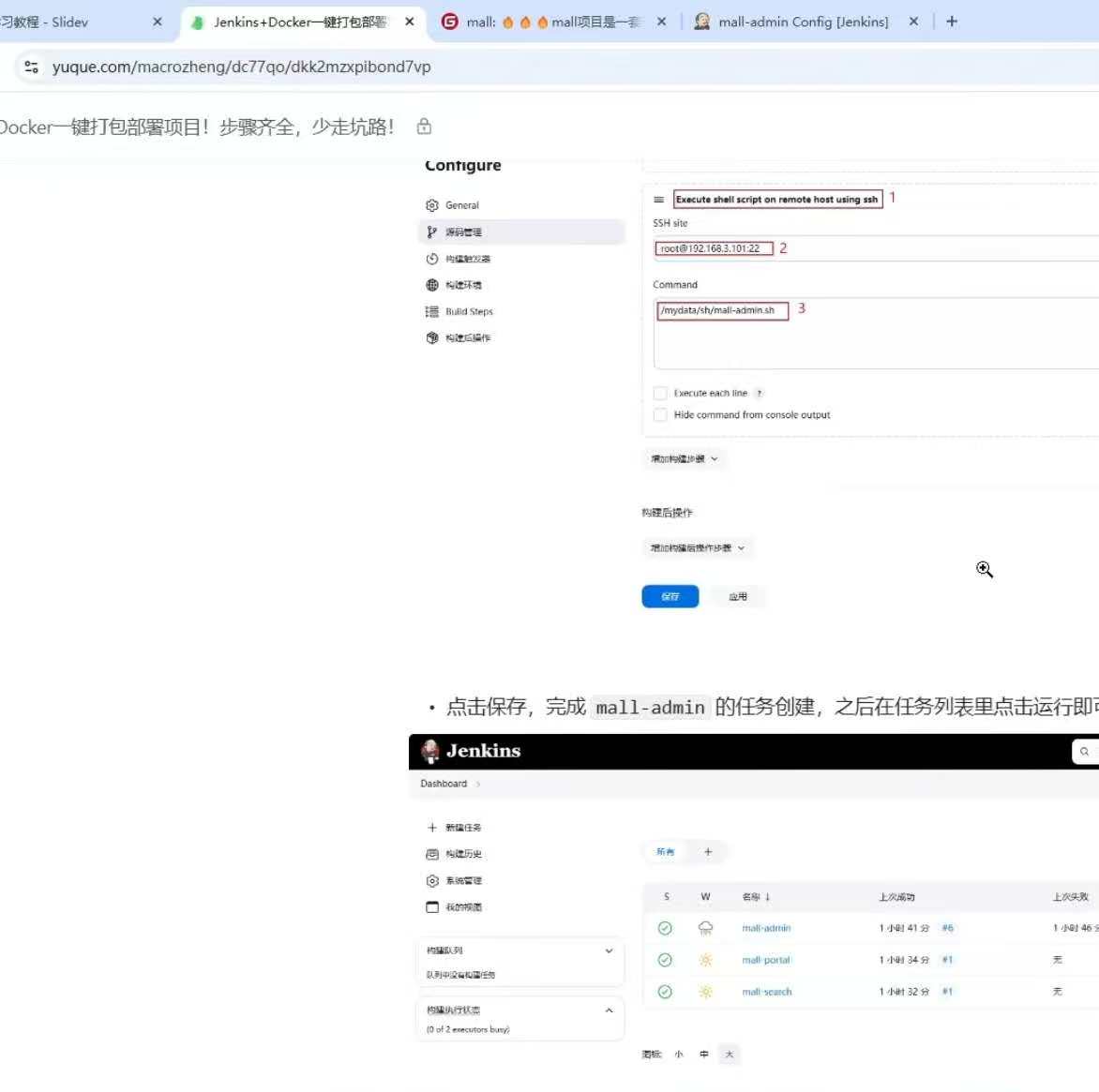The image size is (1099, 1092).
Task: Click the 构建后操作 cube icon
Action: 431,337
